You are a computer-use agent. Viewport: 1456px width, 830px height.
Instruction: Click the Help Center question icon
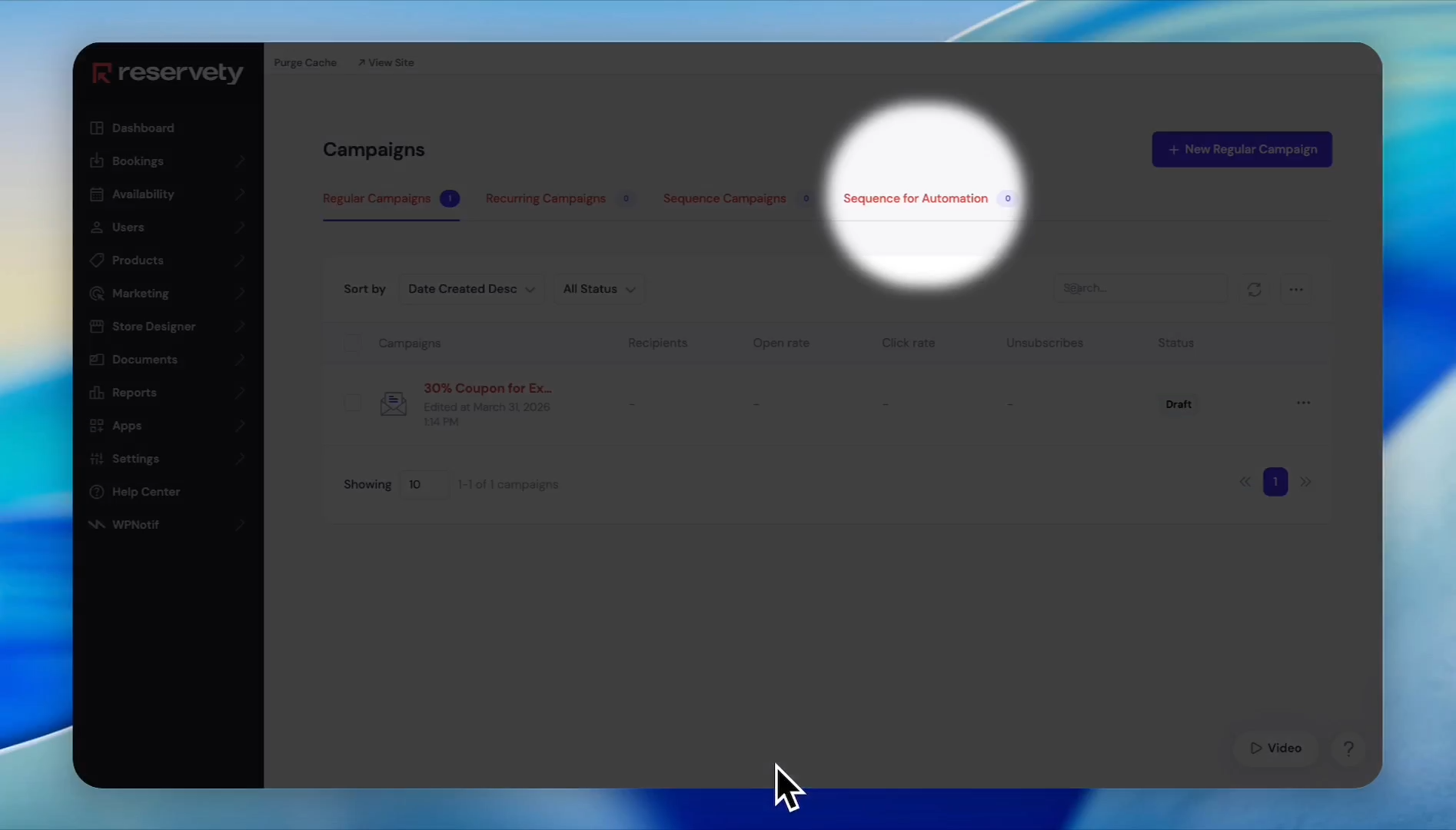97,491
